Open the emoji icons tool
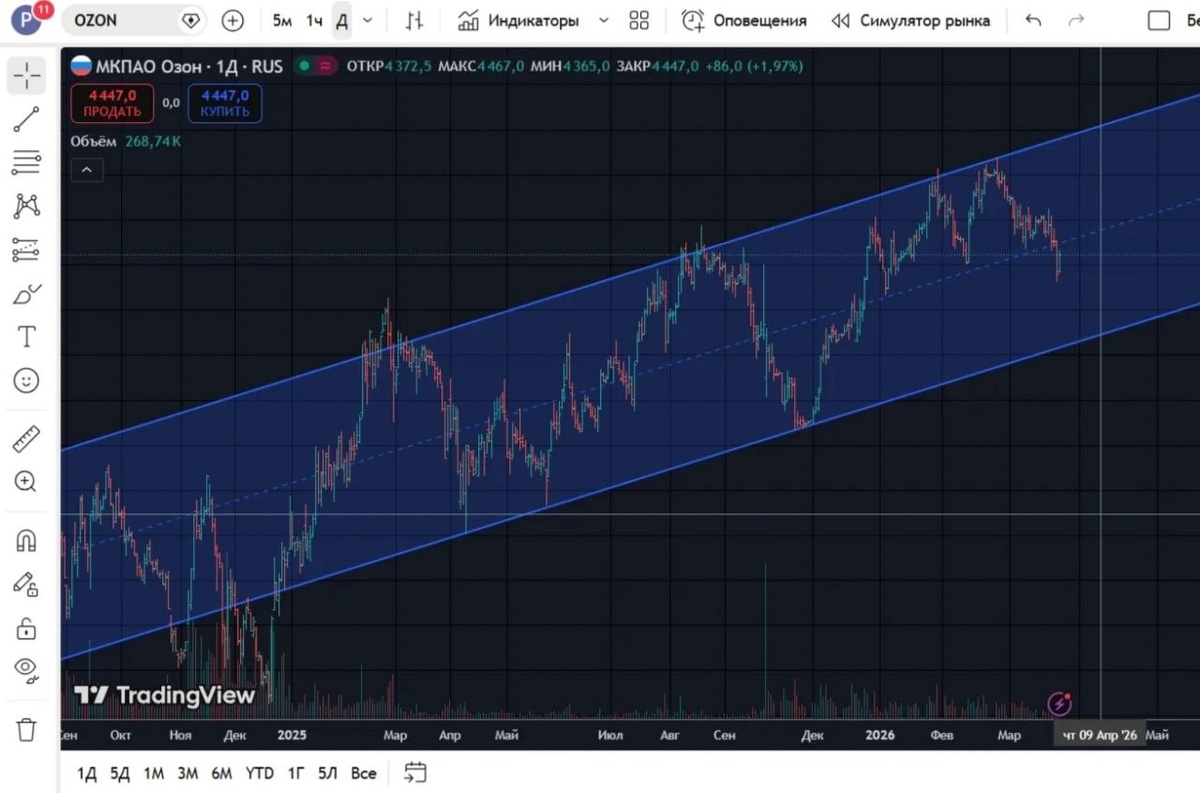This screenshot has width=1200, height=793. pyautogui.click(x=26, y=380)
